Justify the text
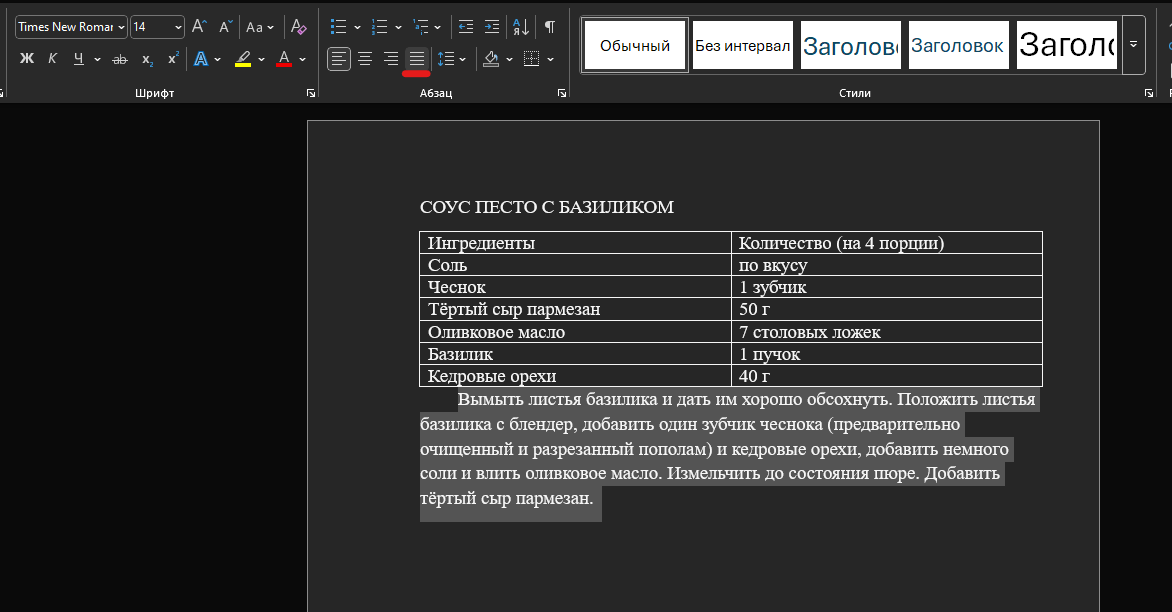Image resolution: width=1172 pixels, height=612 pixels. coord(416,58)
